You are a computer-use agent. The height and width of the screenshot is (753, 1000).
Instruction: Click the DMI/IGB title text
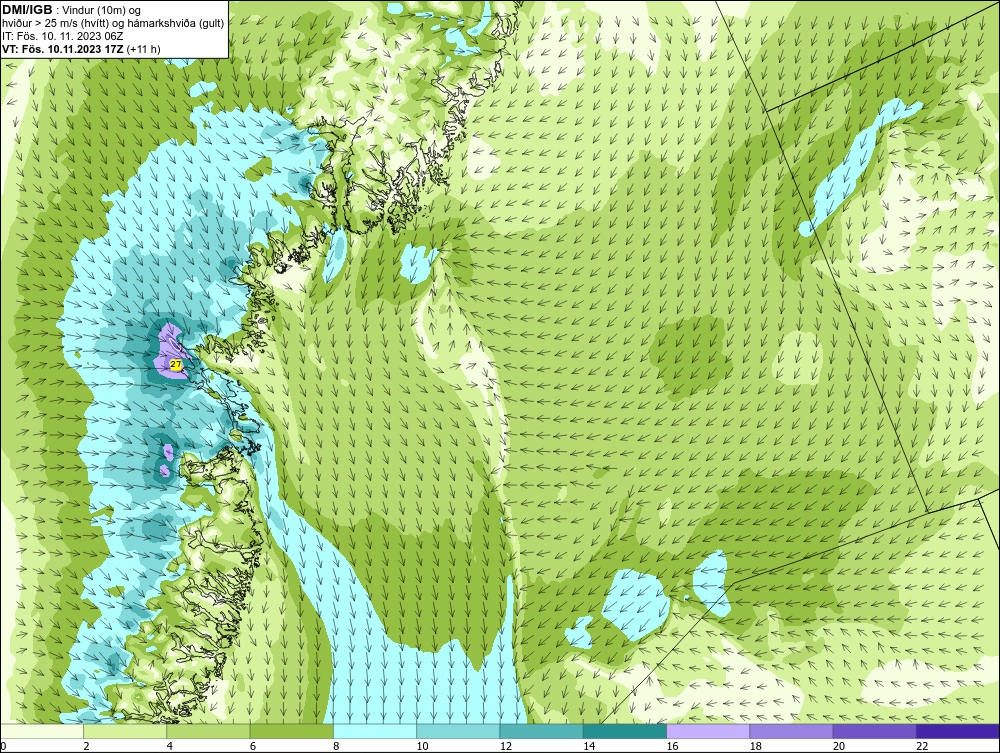coord(27,10)
